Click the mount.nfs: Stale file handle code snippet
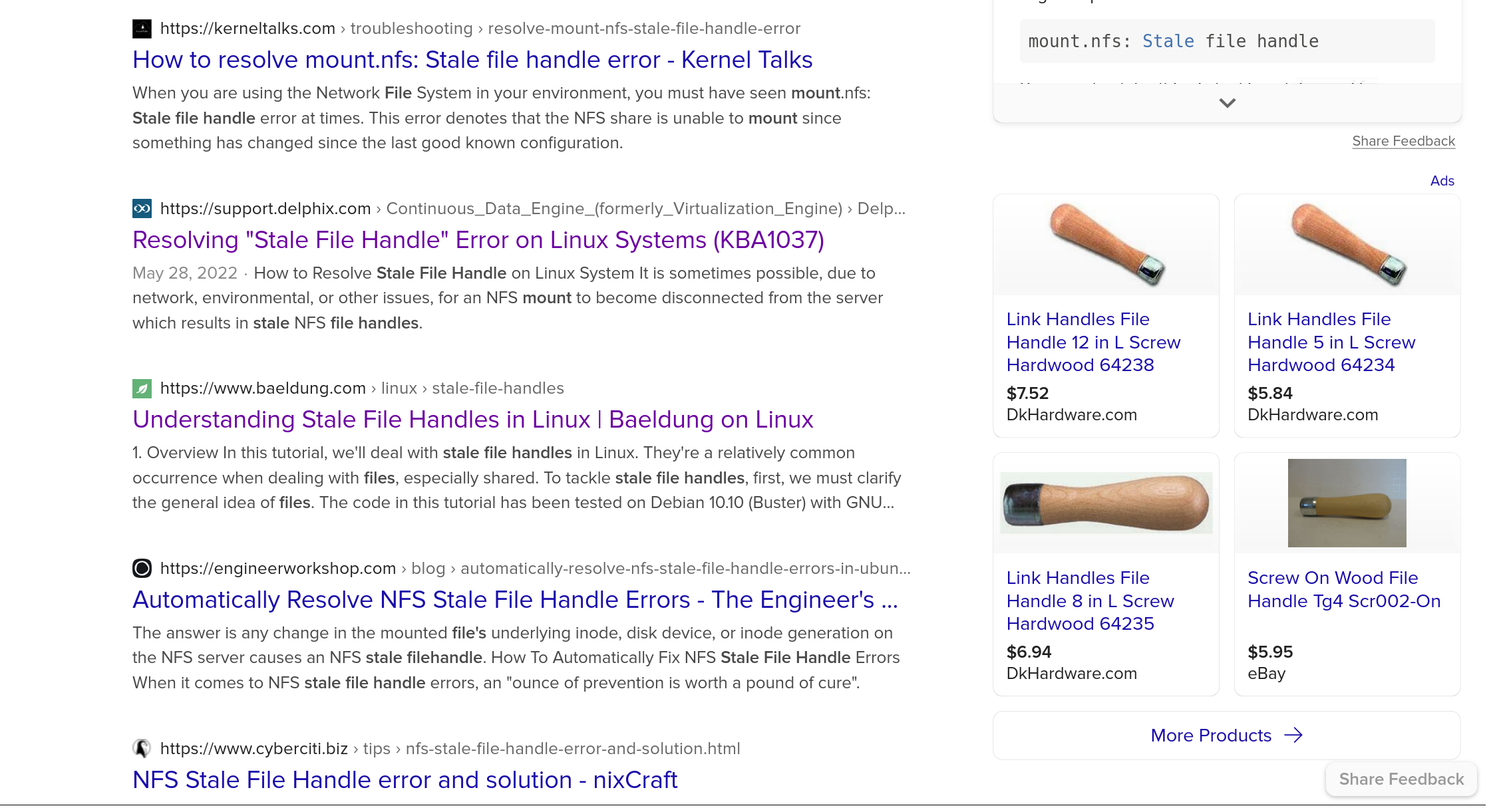The image size is (1501, 812). coord(1227,41)
